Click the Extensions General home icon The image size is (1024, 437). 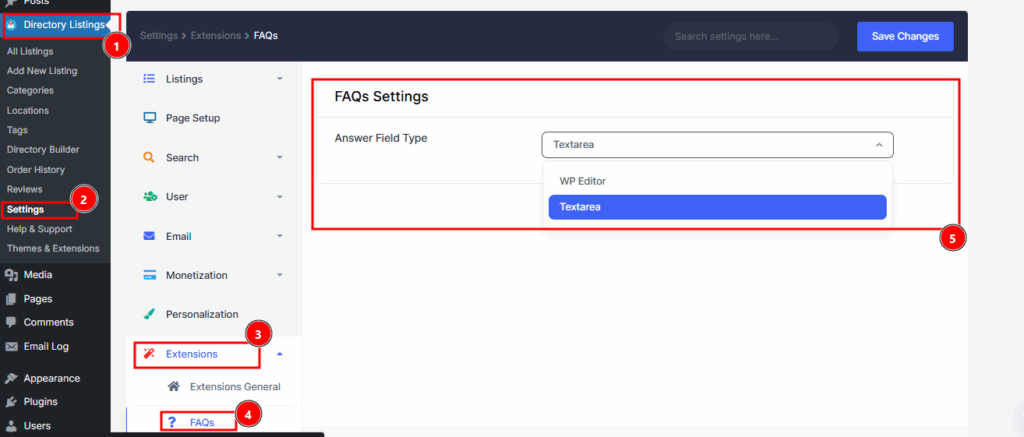click(174, 386)
